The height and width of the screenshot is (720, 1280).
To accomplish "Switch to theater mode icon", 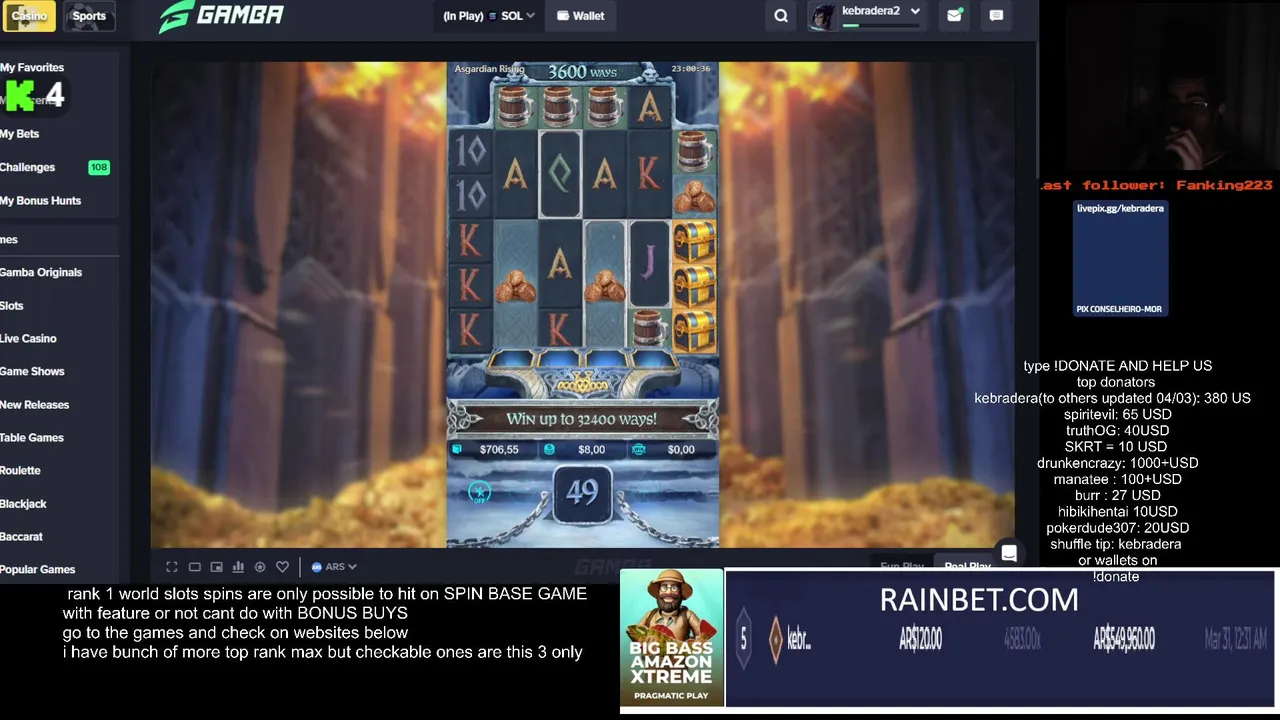I will [x=195, y=567].
